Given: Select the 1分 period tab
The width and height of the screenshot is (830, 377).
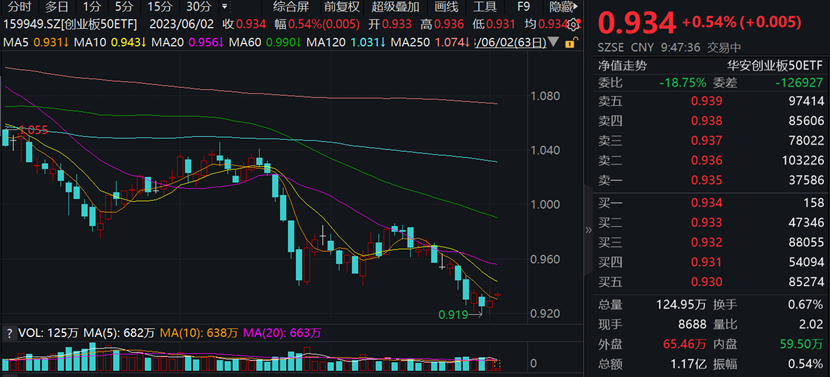Looking at the screenshot, I should (x=91, y=7).
